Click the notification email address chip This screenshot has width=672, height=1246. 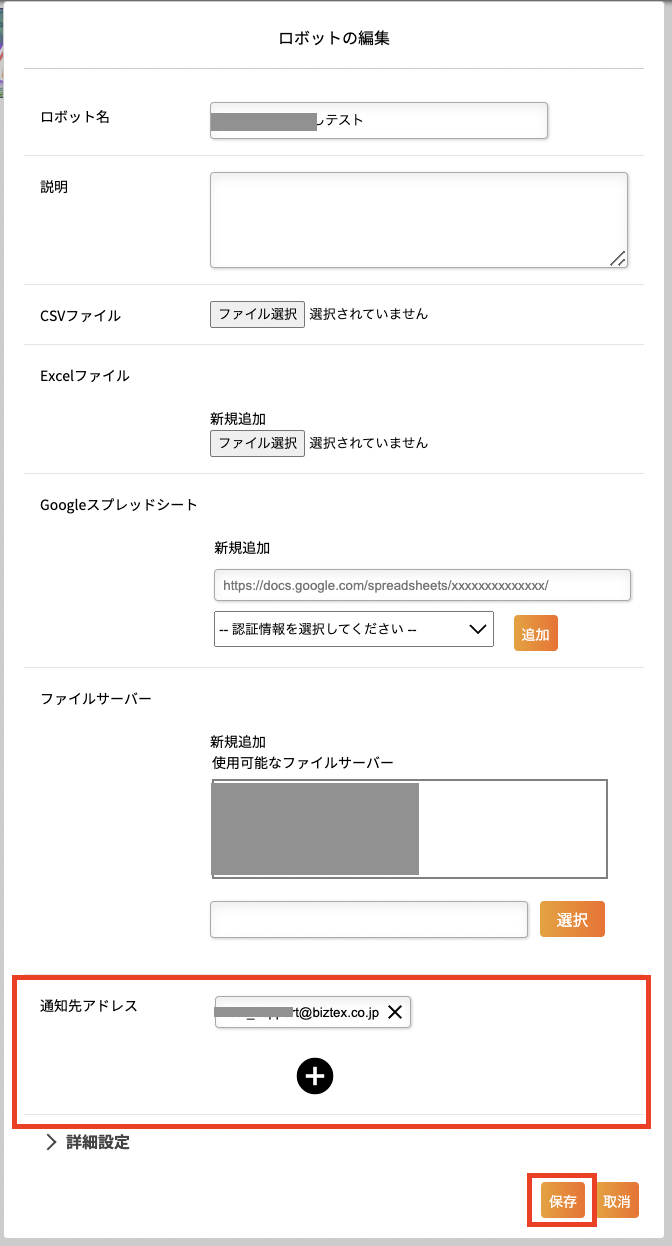pyautogui.click(x=313, y=1013)
